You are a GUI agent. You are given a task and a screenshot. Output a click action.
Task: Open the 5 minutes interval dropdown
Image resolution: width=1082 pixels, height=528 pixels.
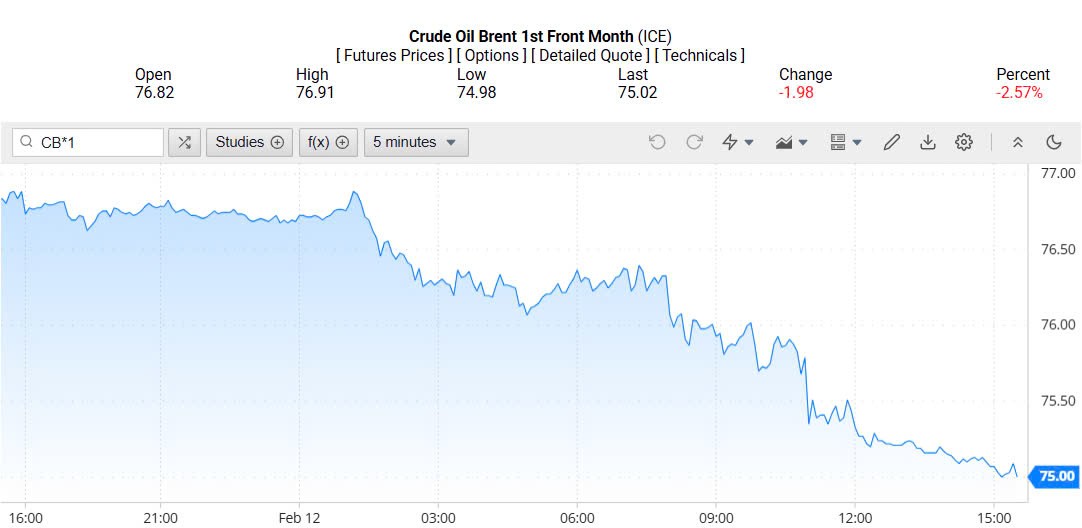click(416, 142)
